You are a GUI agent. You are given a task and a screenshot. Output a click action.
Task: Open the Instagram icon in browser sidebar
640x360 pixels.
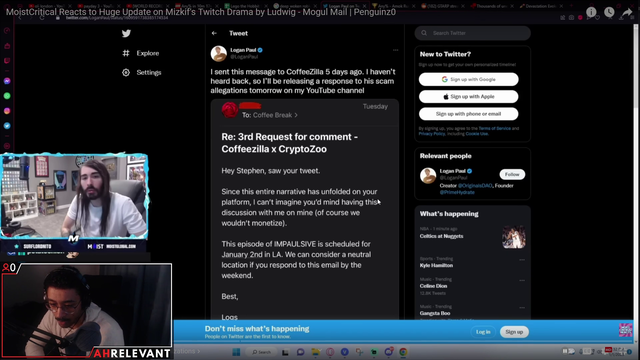(7, 111)
